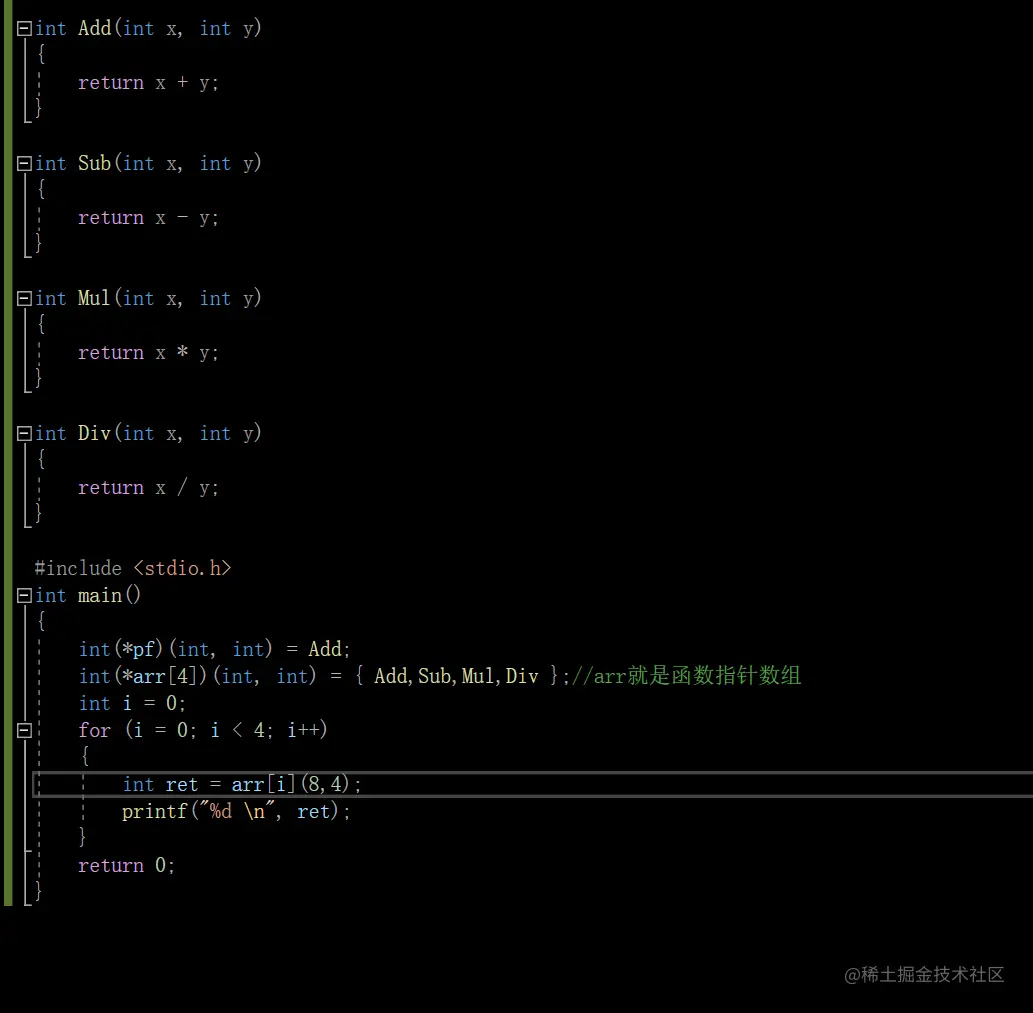Collapse the Mul function fold marker

(22, 298)
